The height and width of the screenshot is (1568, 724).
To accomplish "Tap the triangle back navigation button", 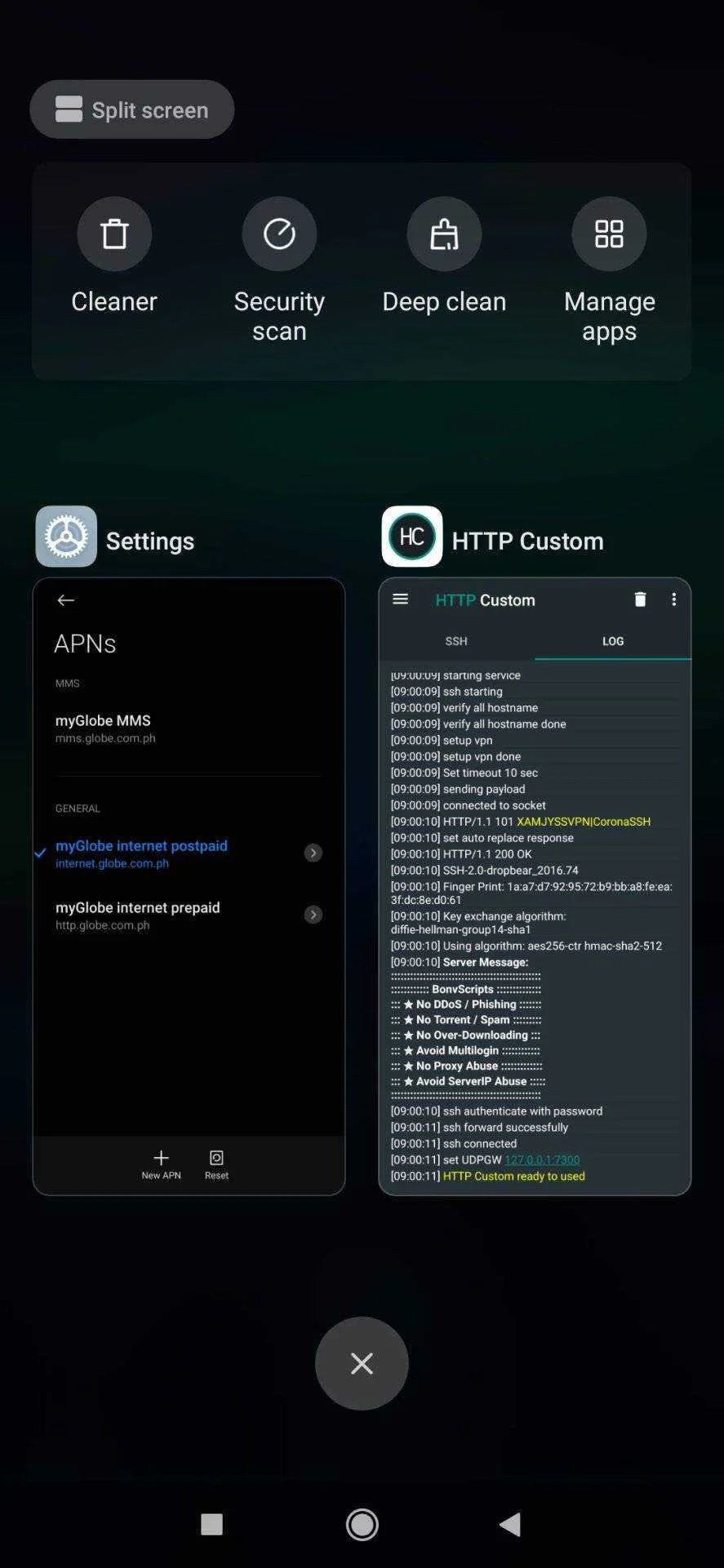I will (x=510, y=1524).
